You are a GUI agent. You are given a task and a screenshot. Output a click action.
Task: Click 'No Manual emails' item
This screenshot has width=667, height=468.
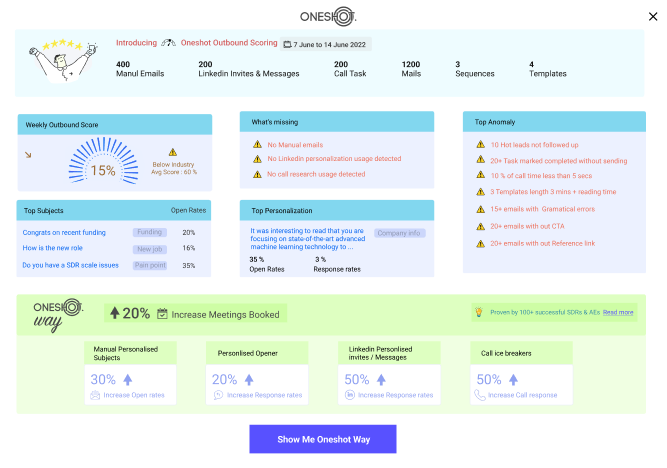click(x=295, y=145)
